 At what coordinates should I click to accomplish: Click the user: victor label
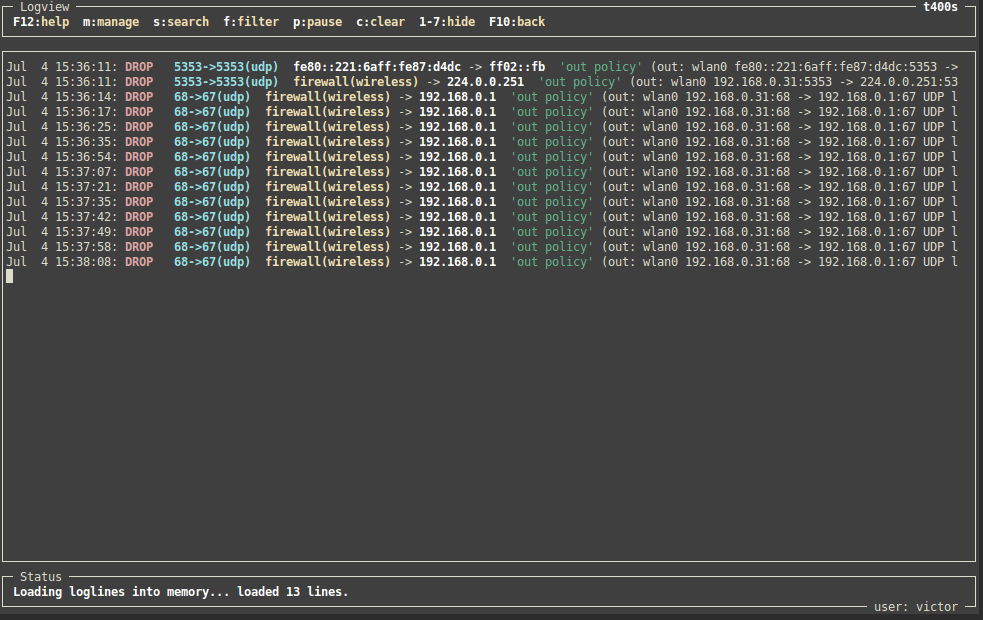[x=916, y=607]
